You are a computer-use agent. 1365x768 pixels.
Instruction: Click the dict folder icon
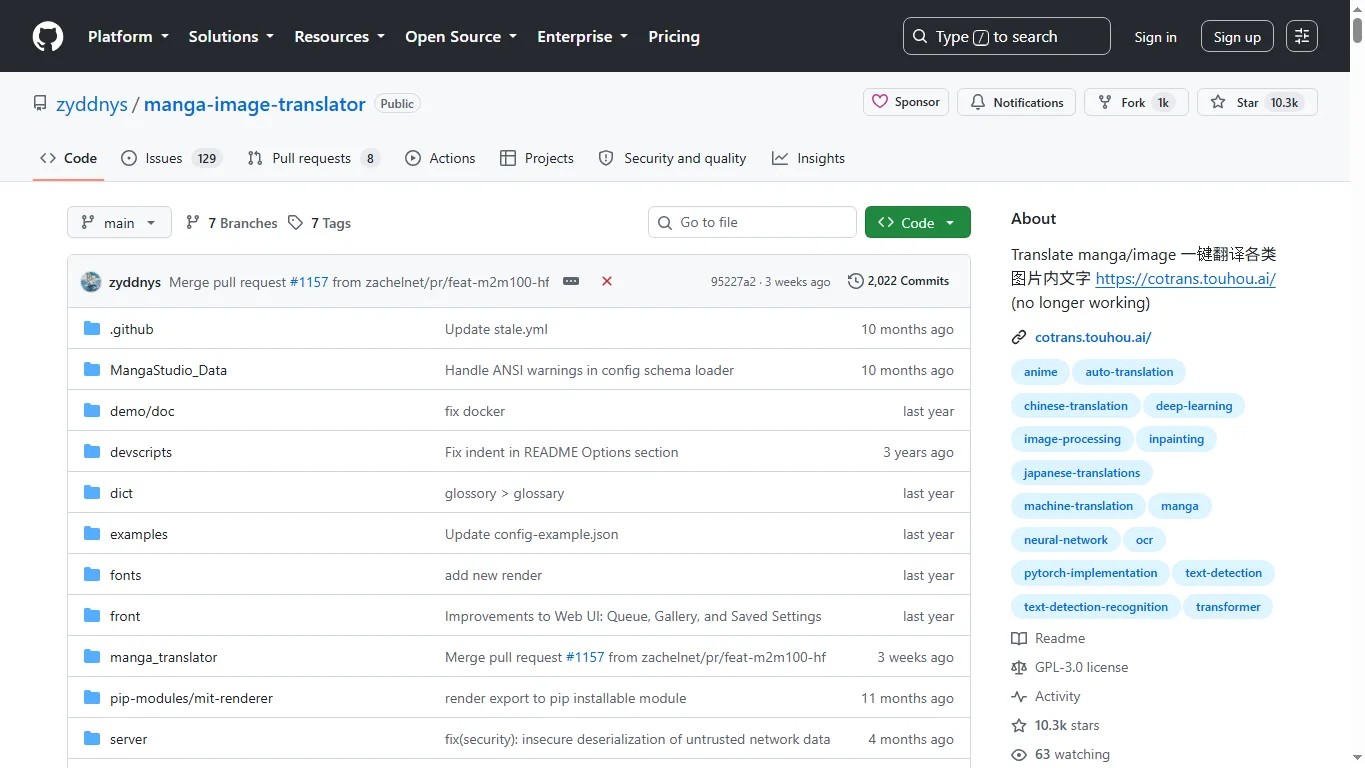pyautogui.click(x=92, y=493)
